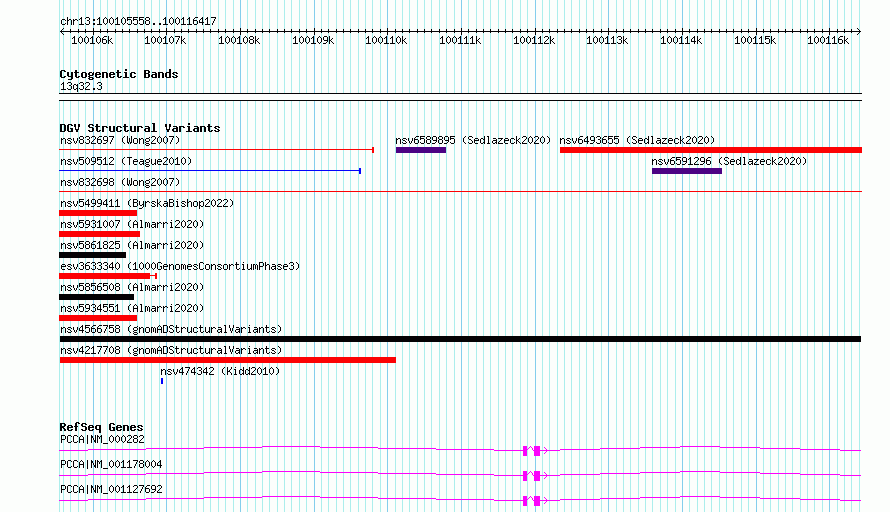Click the small blue nsv474342 marker
890x512 pixels.
[x=162, y=381]
